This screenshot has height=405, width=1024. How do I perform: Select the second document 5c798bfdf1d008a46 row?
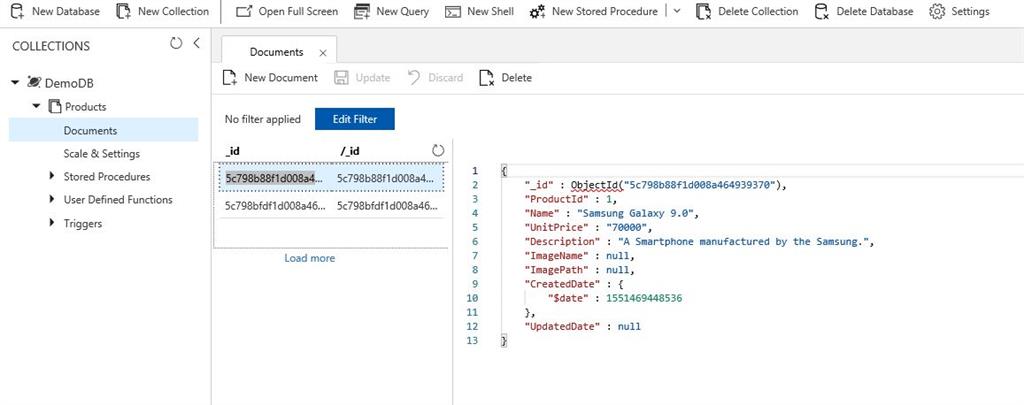tap(331, 205)
